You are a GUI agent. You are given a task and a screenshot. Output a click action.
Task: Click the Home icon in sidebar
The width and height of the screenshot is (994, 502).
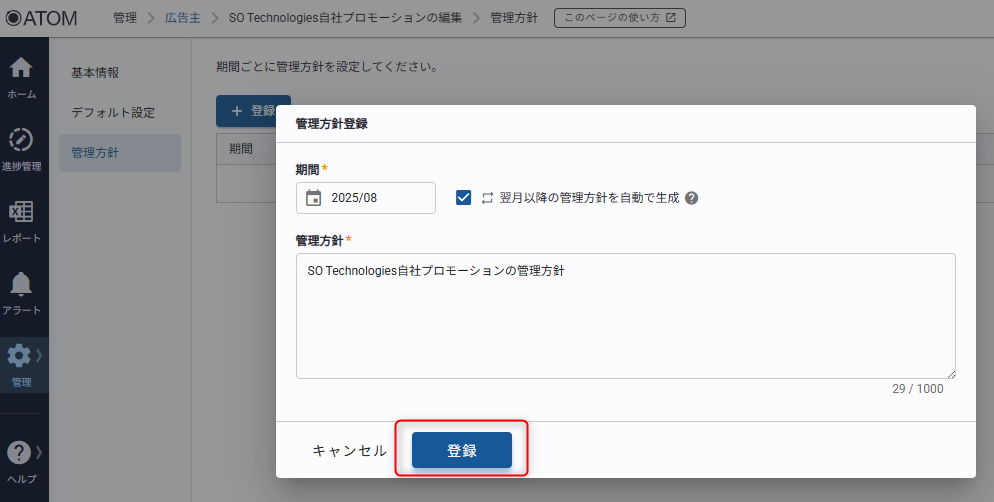click(21, 69)
